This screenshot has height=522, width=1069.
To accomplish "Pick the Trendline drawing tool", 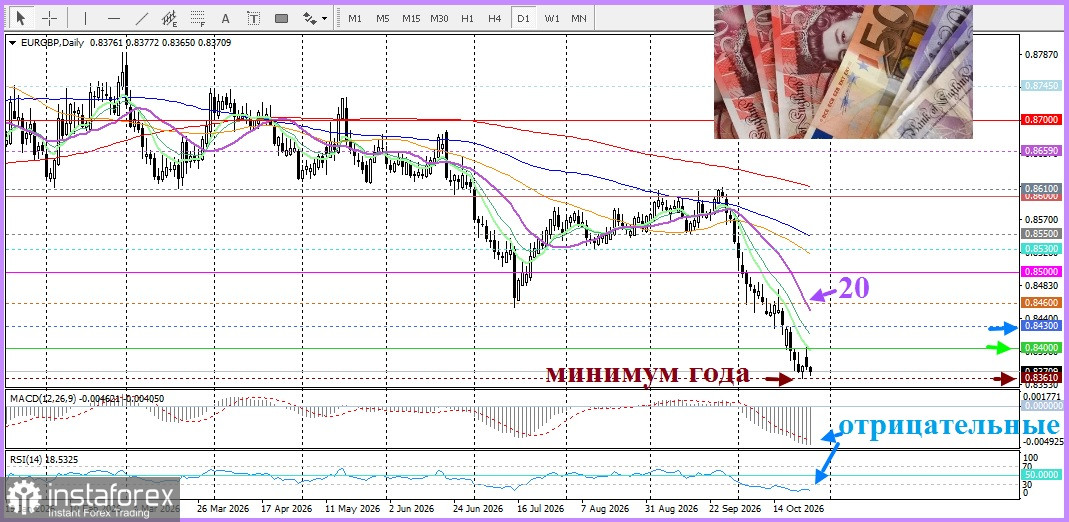I will coord(142,18).
